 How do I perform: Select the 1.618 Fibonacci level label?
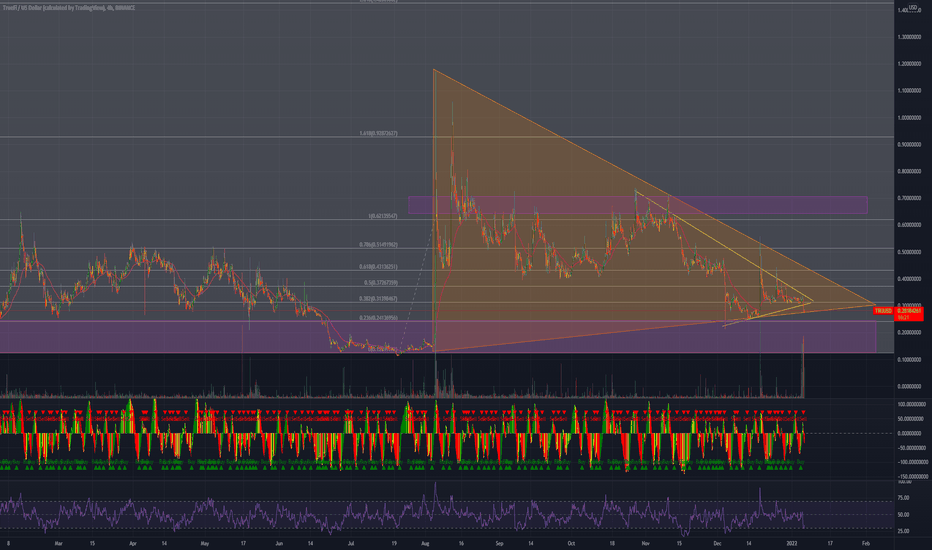(378, 133)
